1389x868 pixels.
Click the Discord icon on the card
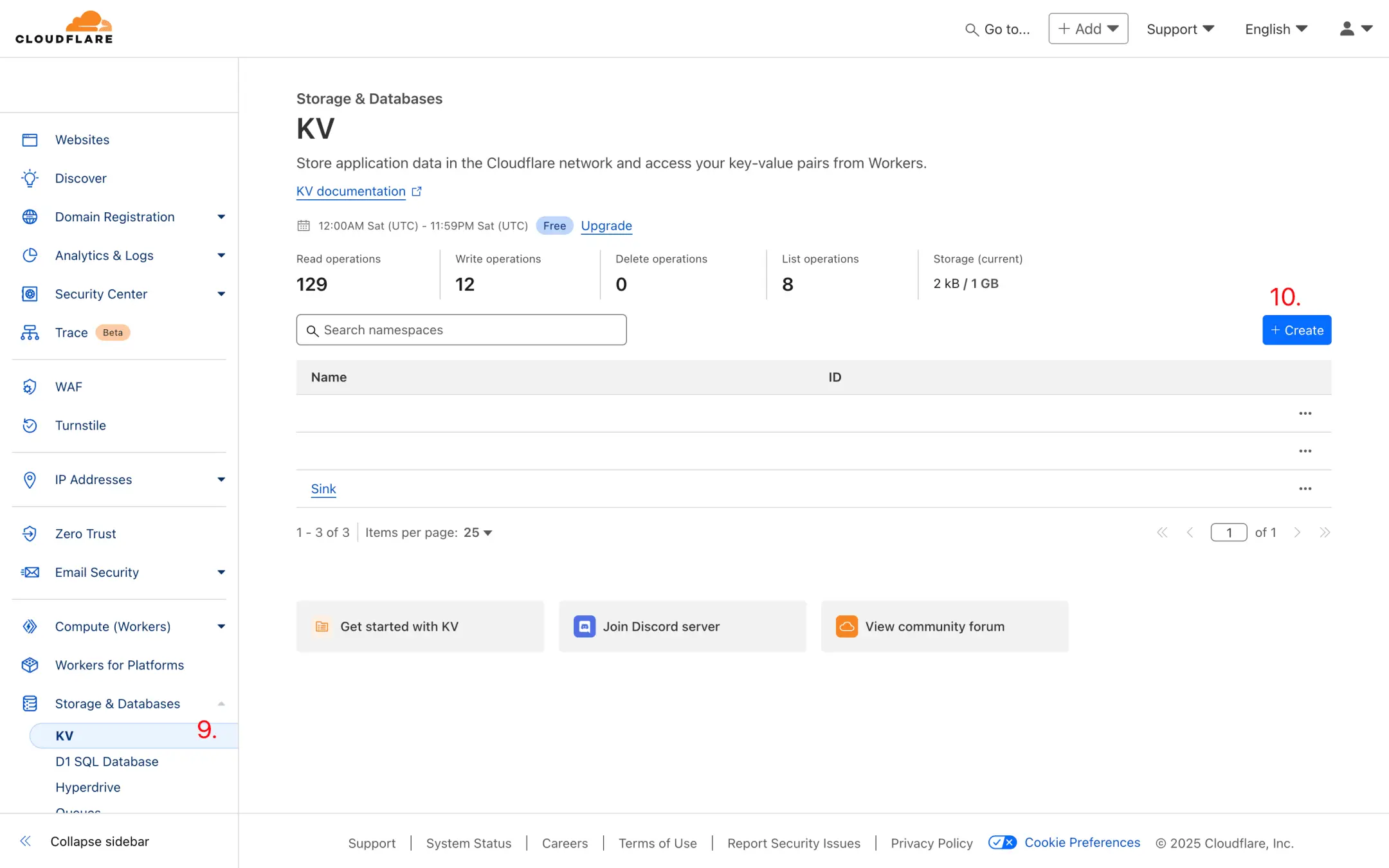tap(585, 626)
